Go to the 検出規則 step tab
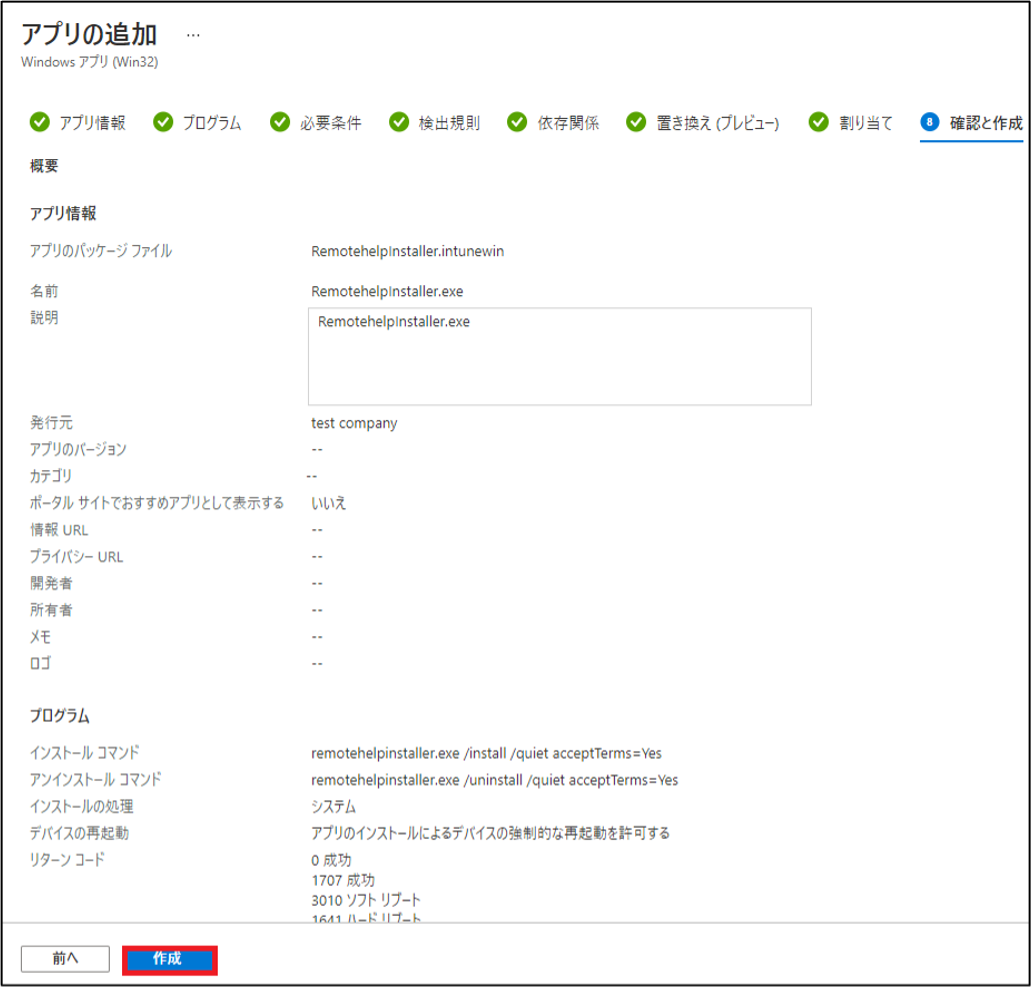The width and height of the screenshot is (1032, 989). [449, 123]
